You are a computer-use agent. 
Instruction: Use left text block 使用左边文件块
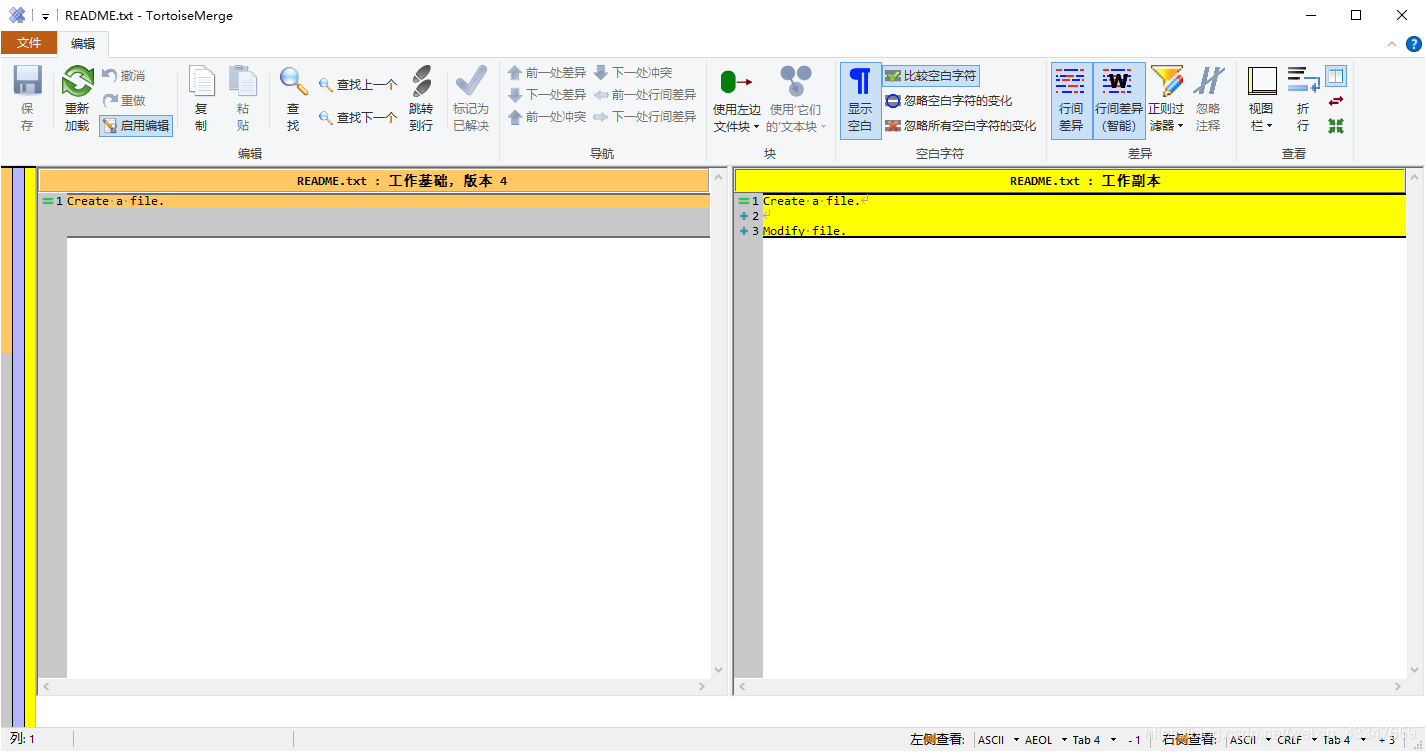(737, 98)
